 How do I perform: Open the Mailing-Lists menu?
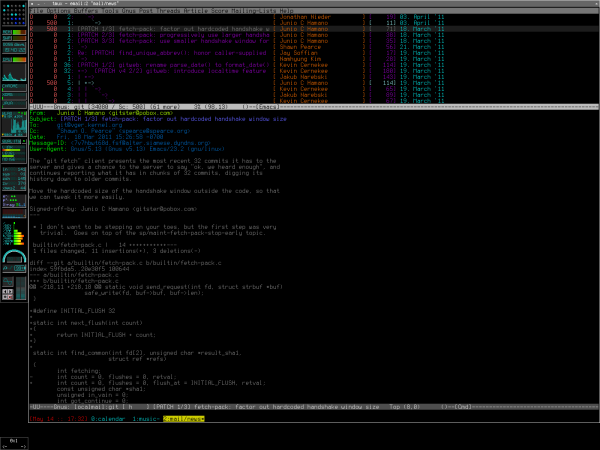pos(253,11)
